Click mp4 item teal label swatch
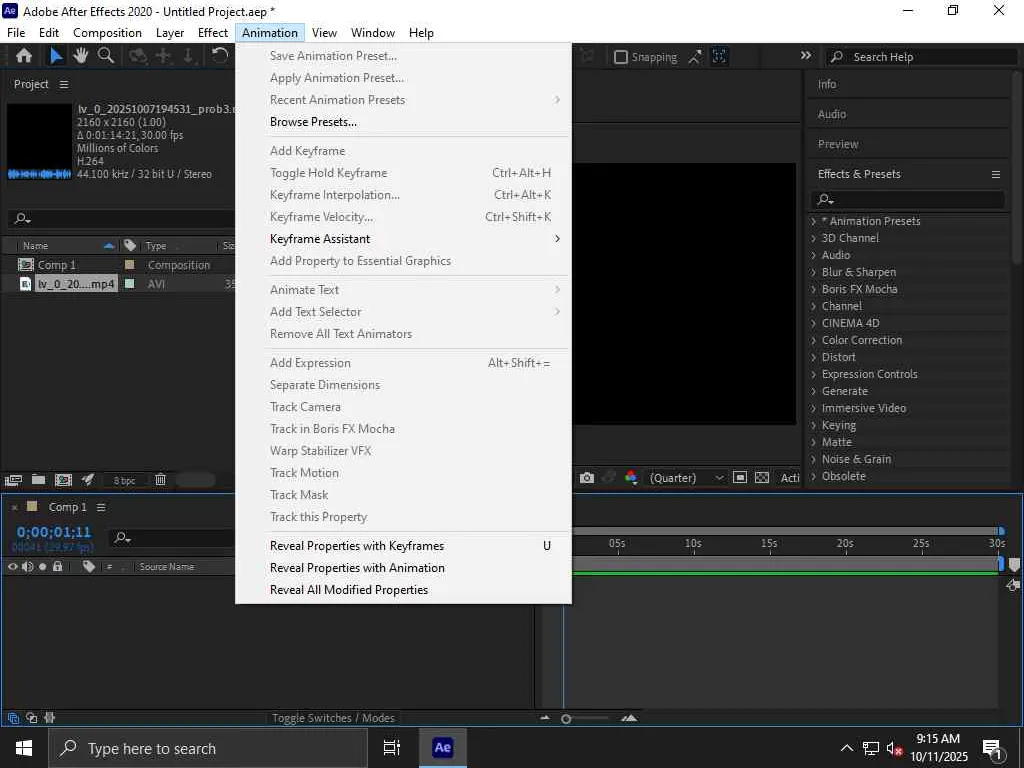Viewport: 1024px width, 768px height. (x=129, y=284)
